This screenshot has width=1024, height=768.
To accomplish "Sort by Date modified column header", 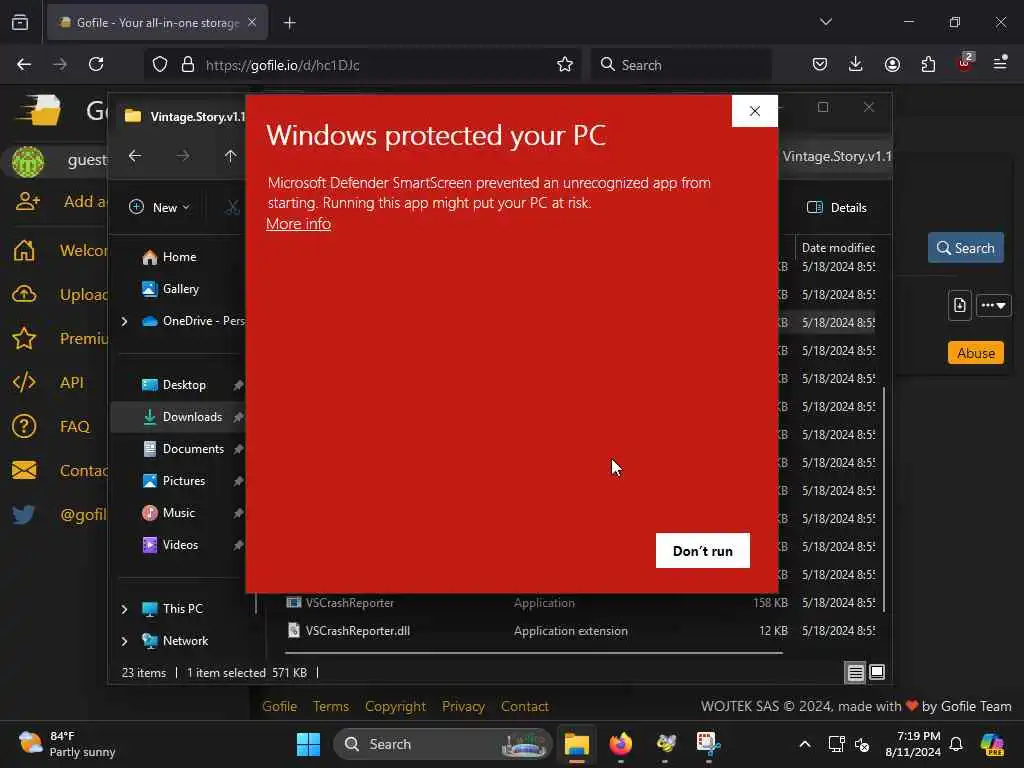I will [838, 248].
